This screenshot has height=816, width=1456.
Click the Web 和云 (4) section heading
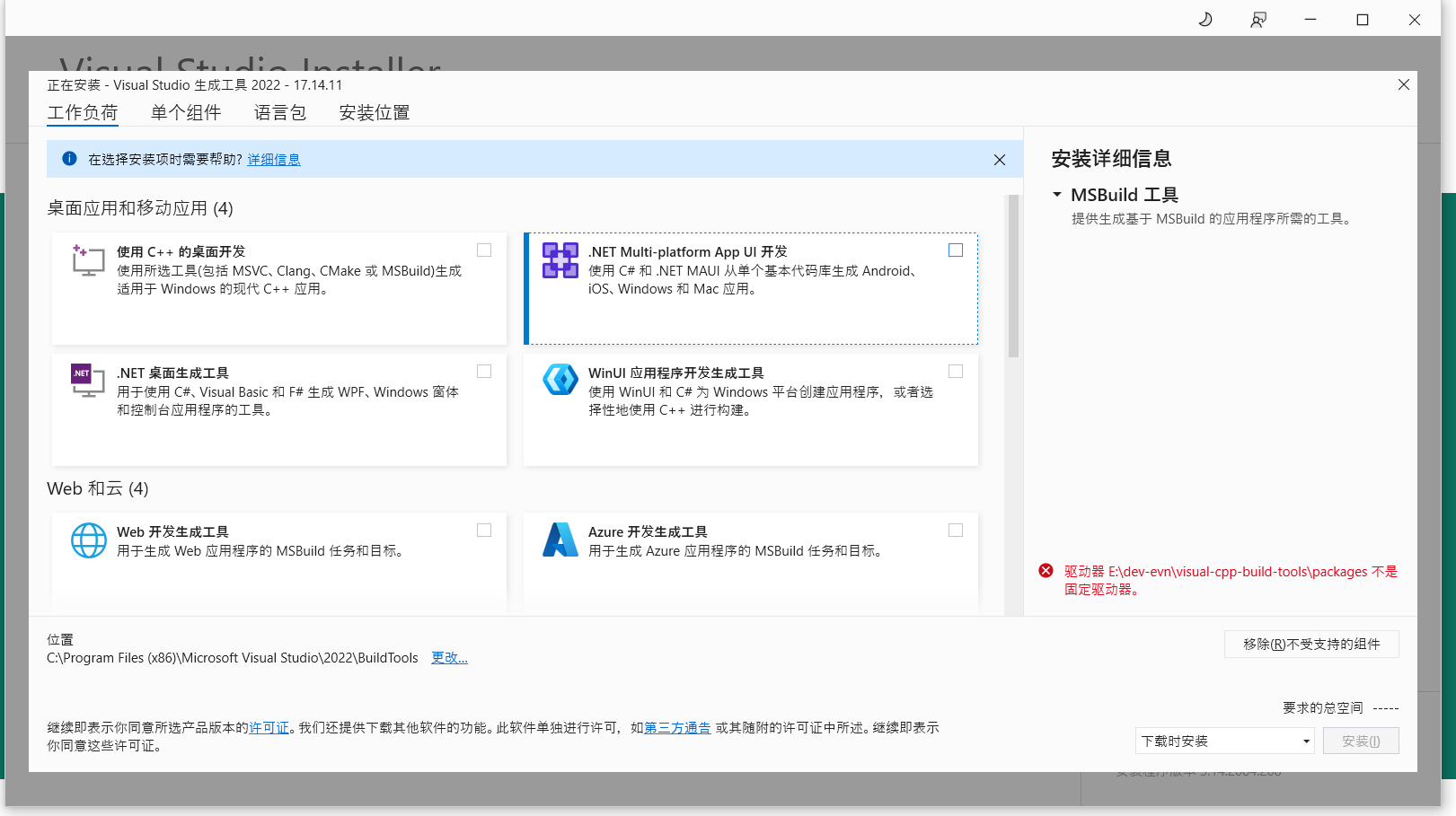click(98, 488)
